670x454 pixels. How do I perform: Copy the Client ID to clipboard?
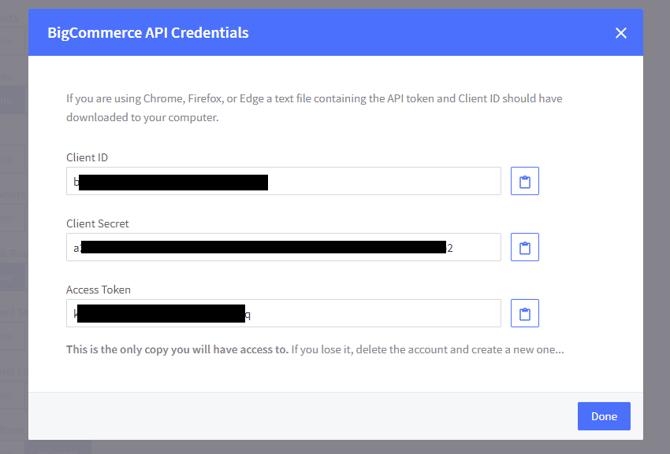click(x=525, y=181)
